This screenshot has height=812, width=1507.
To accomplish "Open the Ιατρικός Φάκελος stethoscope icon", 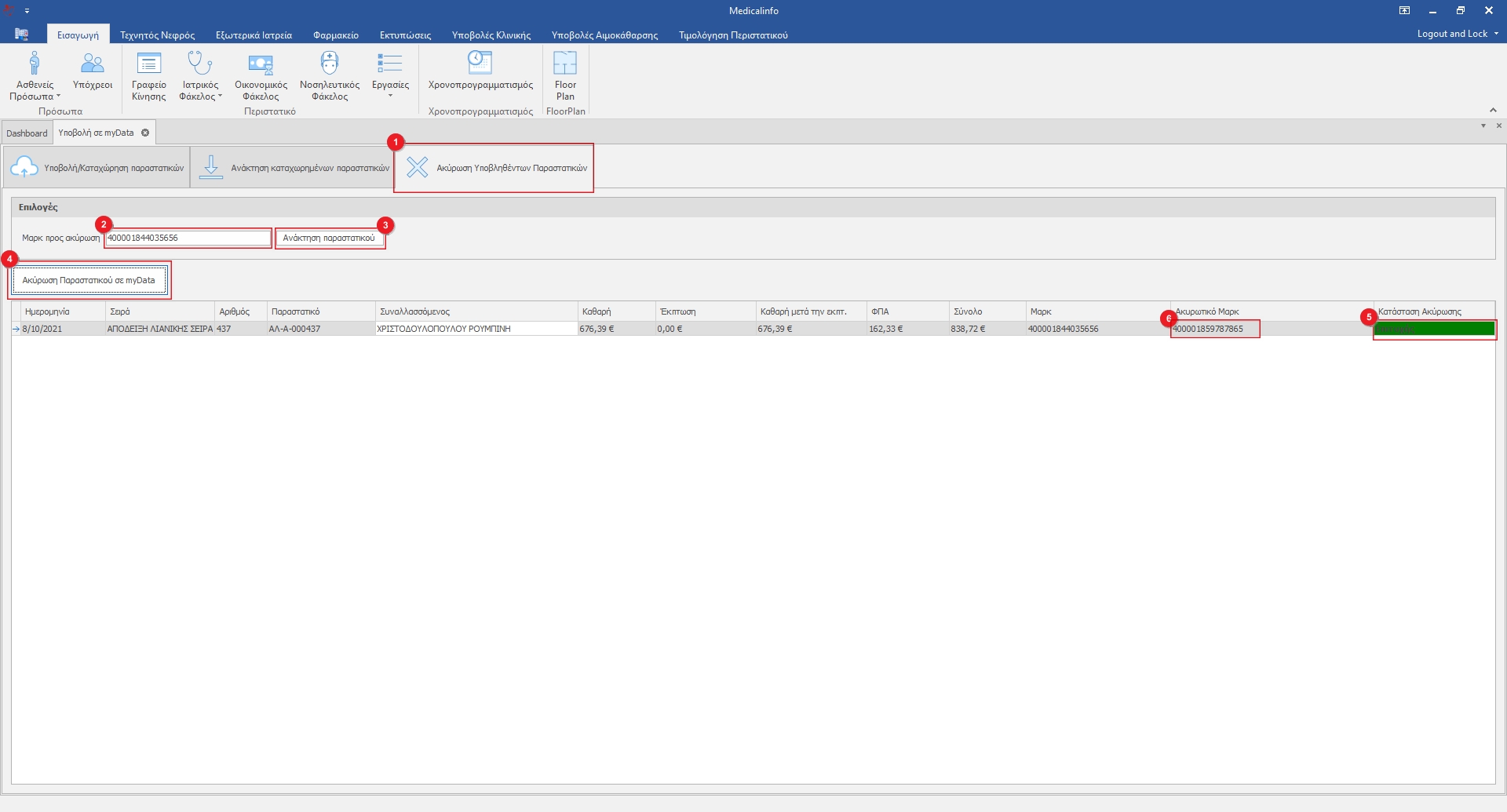I will [x=200, y=75].
